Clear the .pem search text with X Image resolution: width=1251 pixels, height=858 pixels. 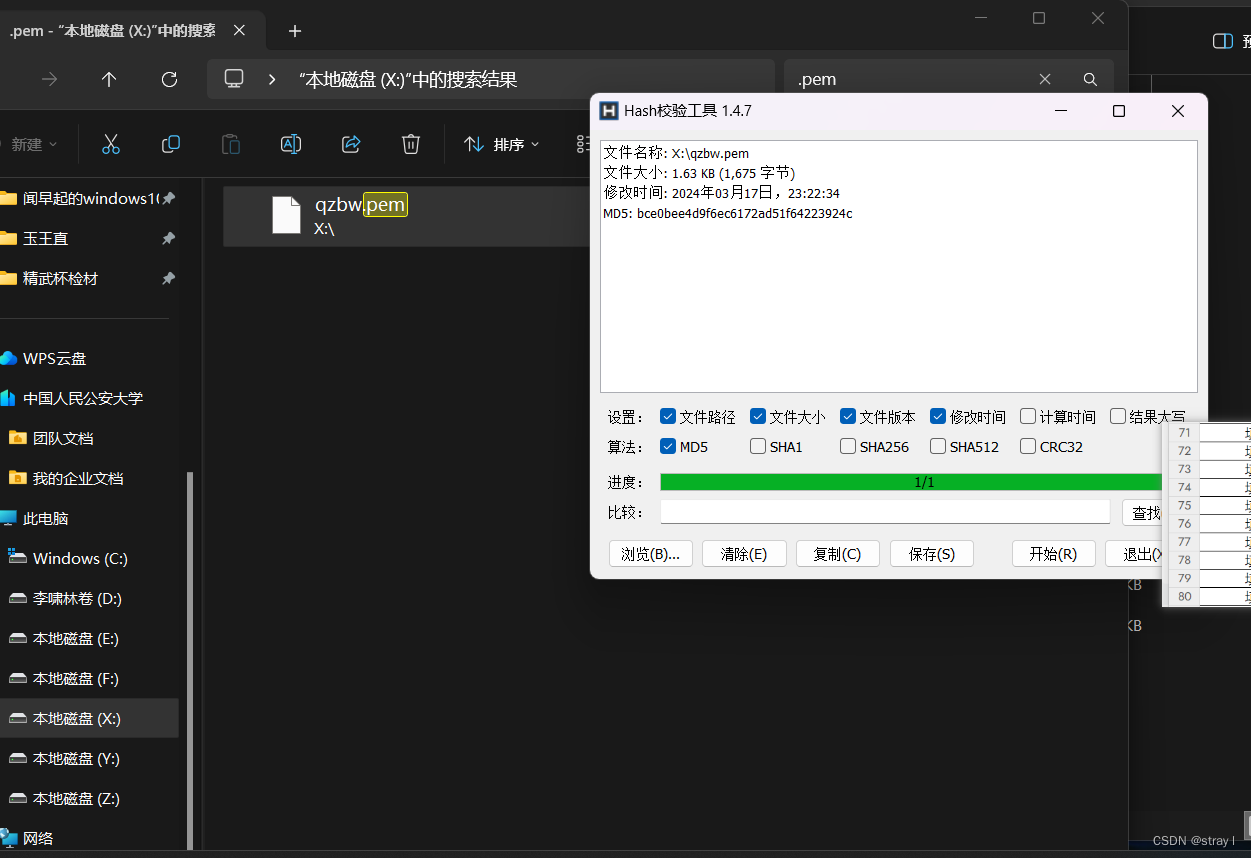[x=1045, y=79]
